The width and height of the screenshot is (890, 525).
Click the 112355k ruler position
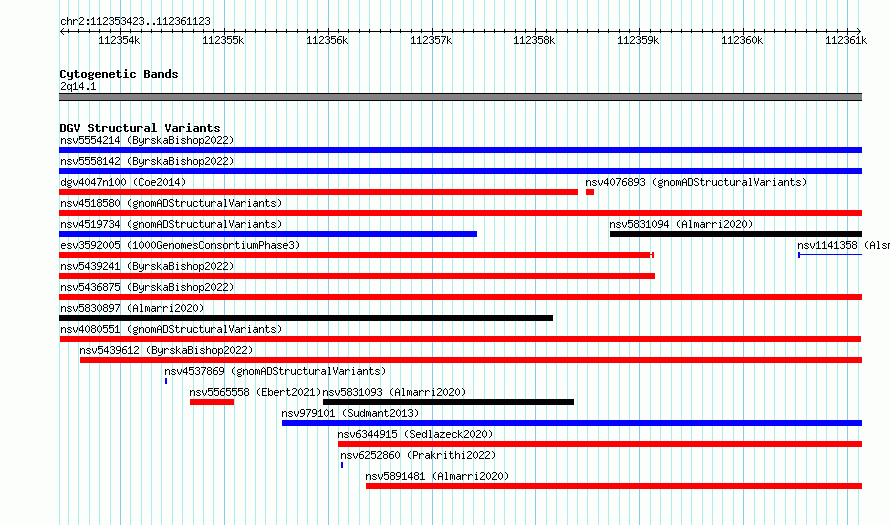(223, 40)
